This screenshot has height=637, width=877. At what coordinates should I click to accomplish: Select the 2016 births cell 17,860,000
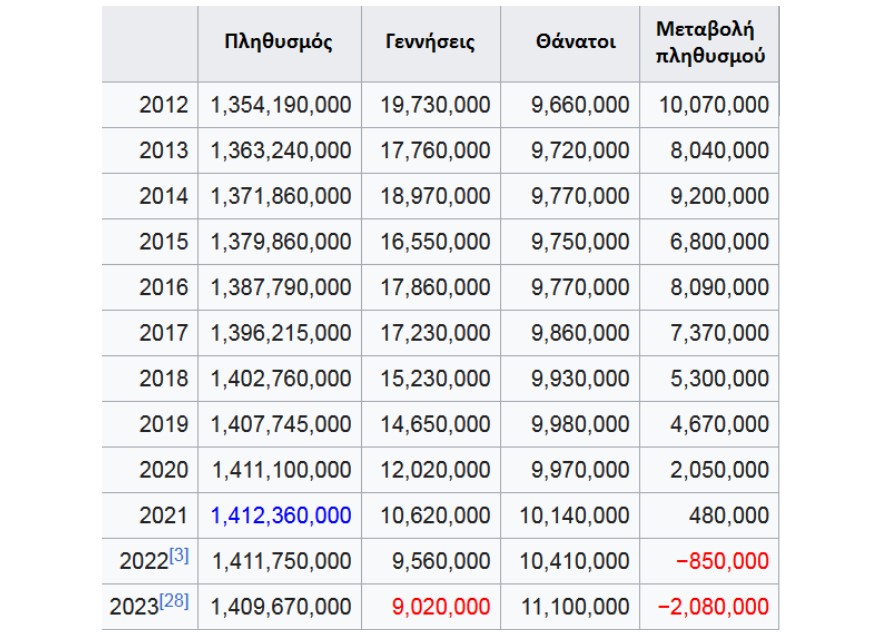pos(431,287)
